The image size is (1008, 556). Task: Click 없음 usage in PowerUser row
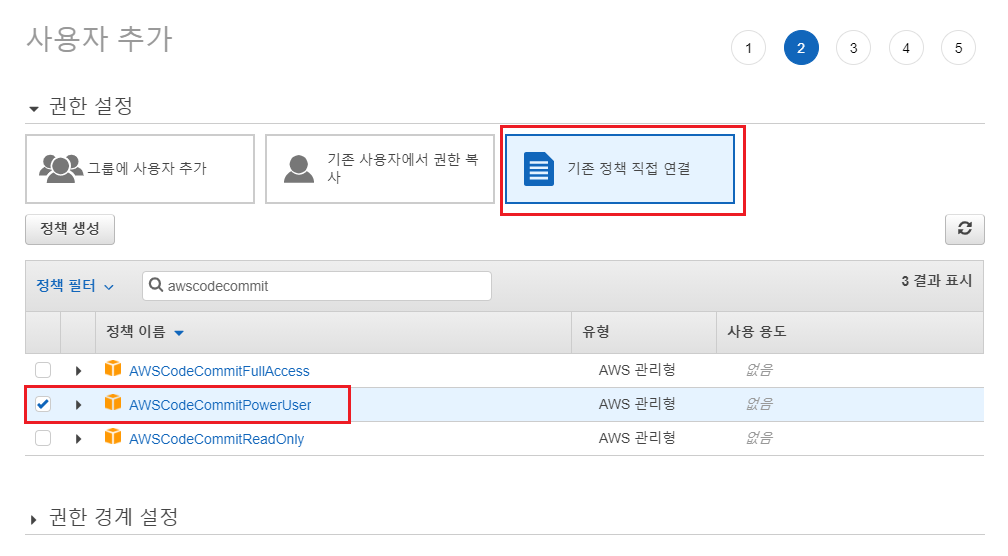759,404
